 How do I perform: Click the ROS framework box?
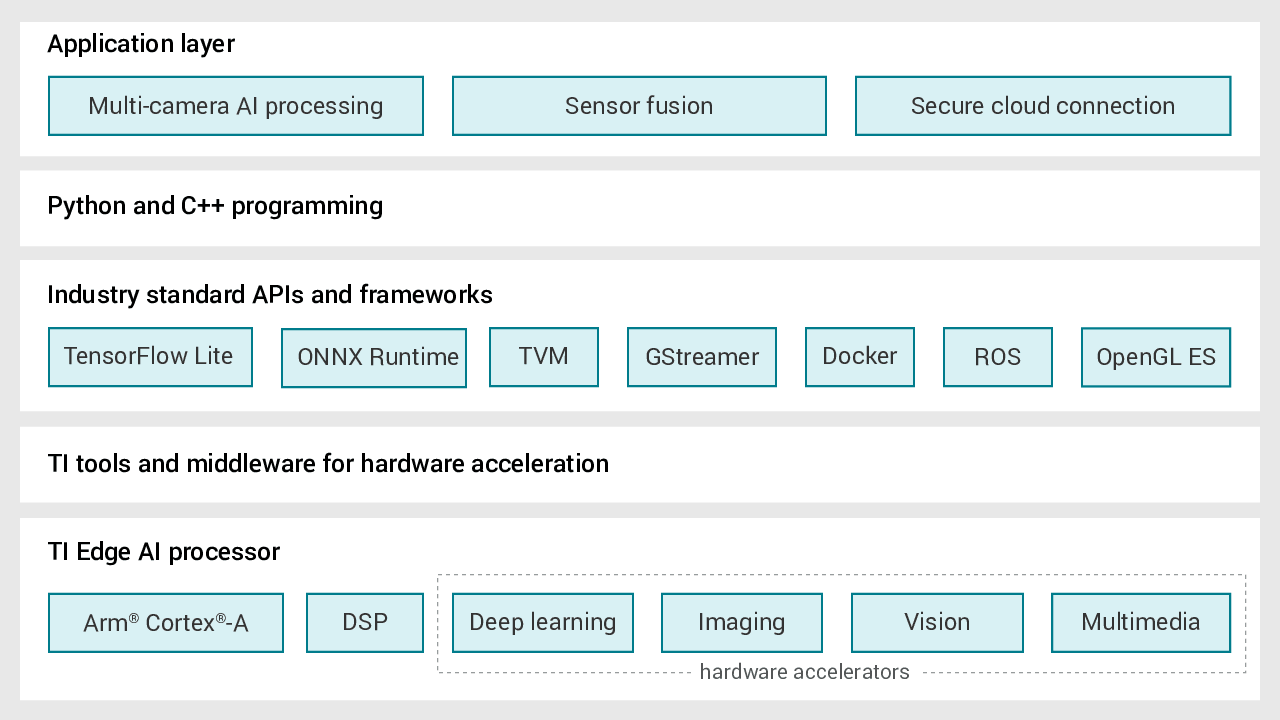pos(997,357)
